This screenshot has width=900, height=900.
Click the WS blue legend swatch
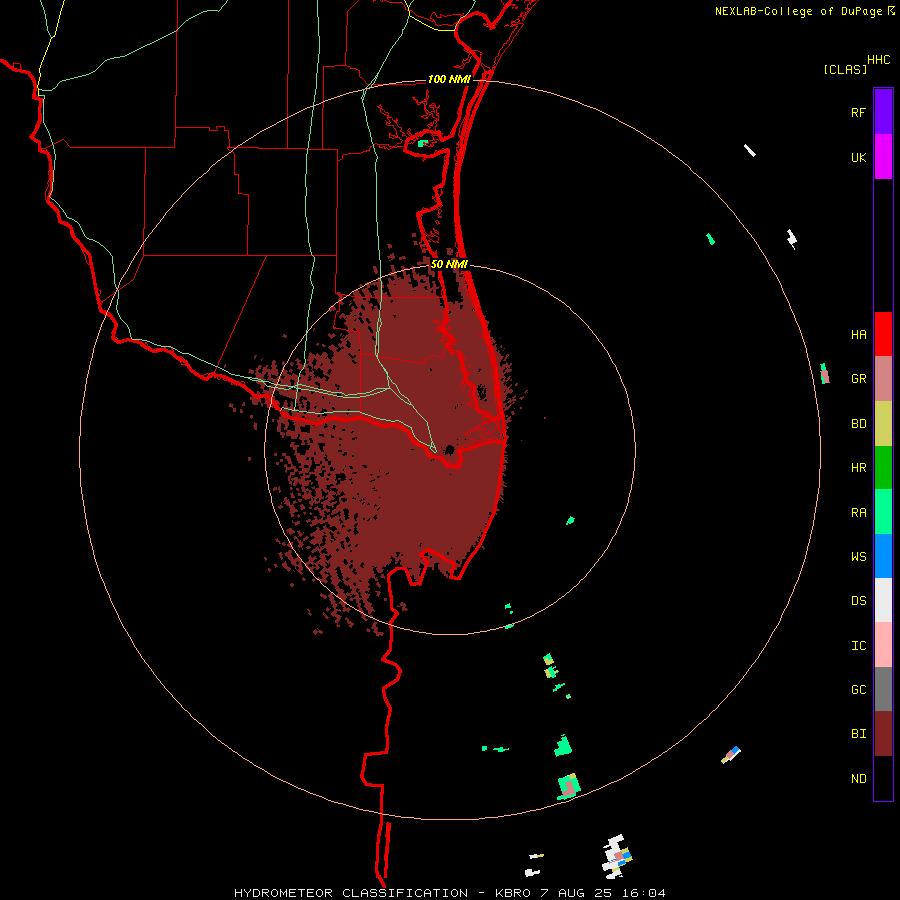click(x=883, y=556)
